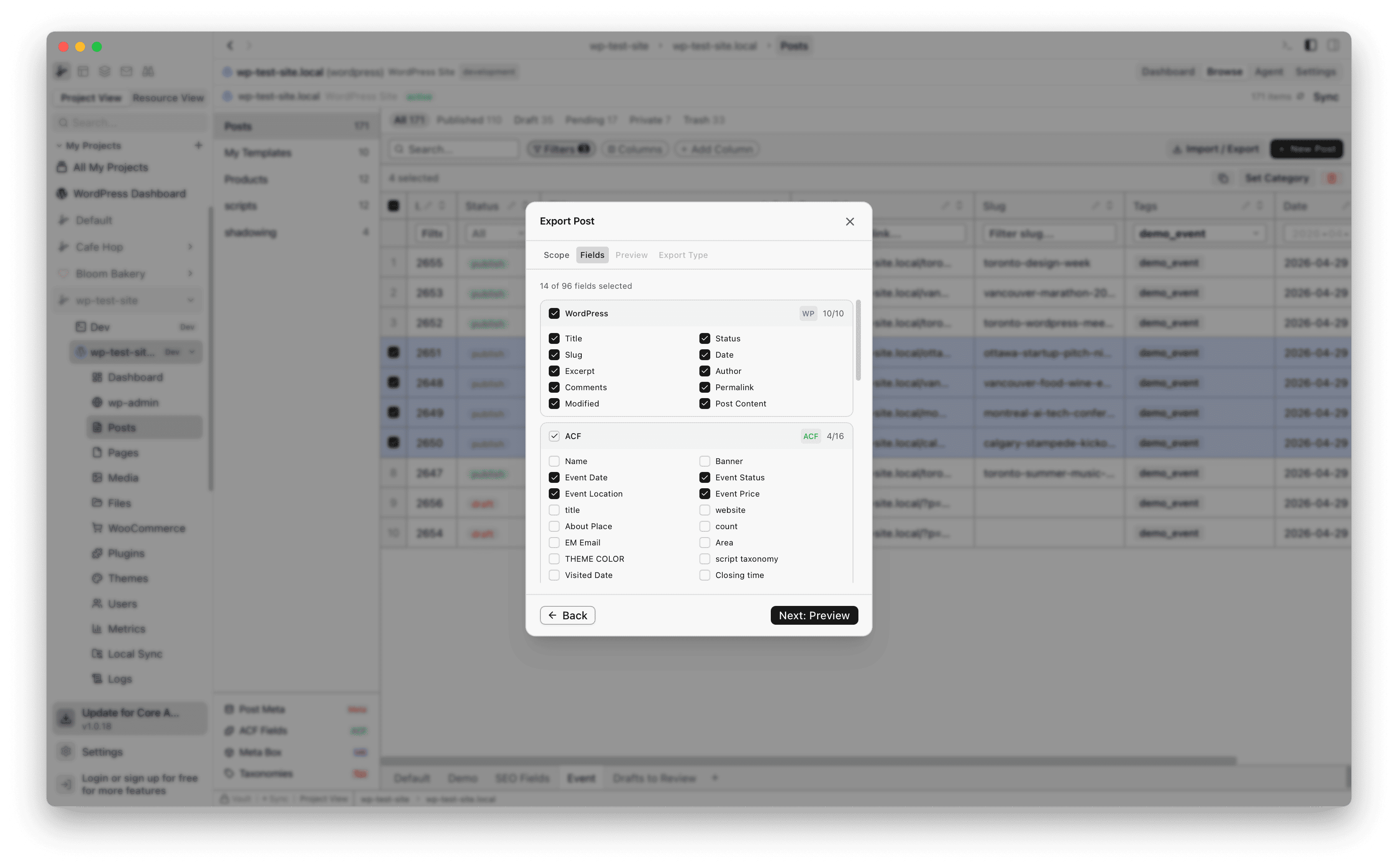Check the Closing time field

704,575
